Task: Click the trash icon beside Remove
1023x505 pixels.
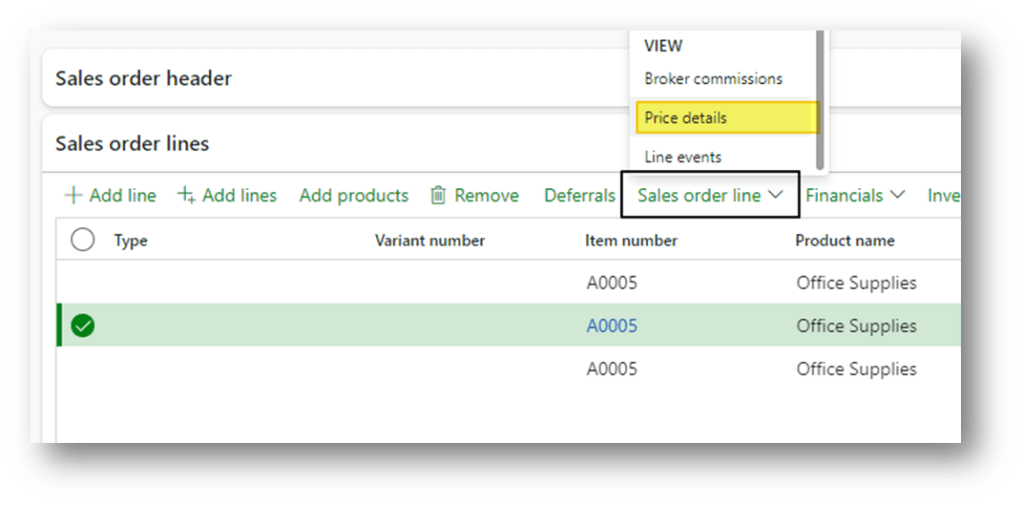Action: tap(438, 196)
